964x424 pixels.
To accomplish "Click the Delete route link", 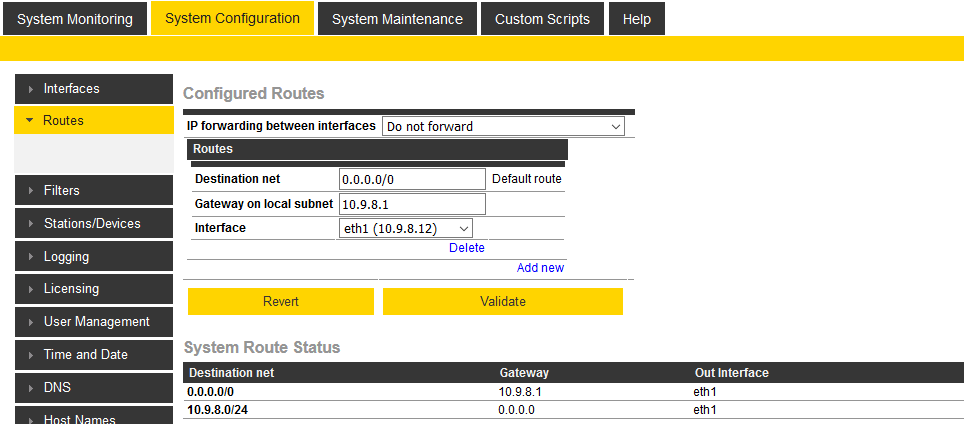I will click(x=466, y=248).
